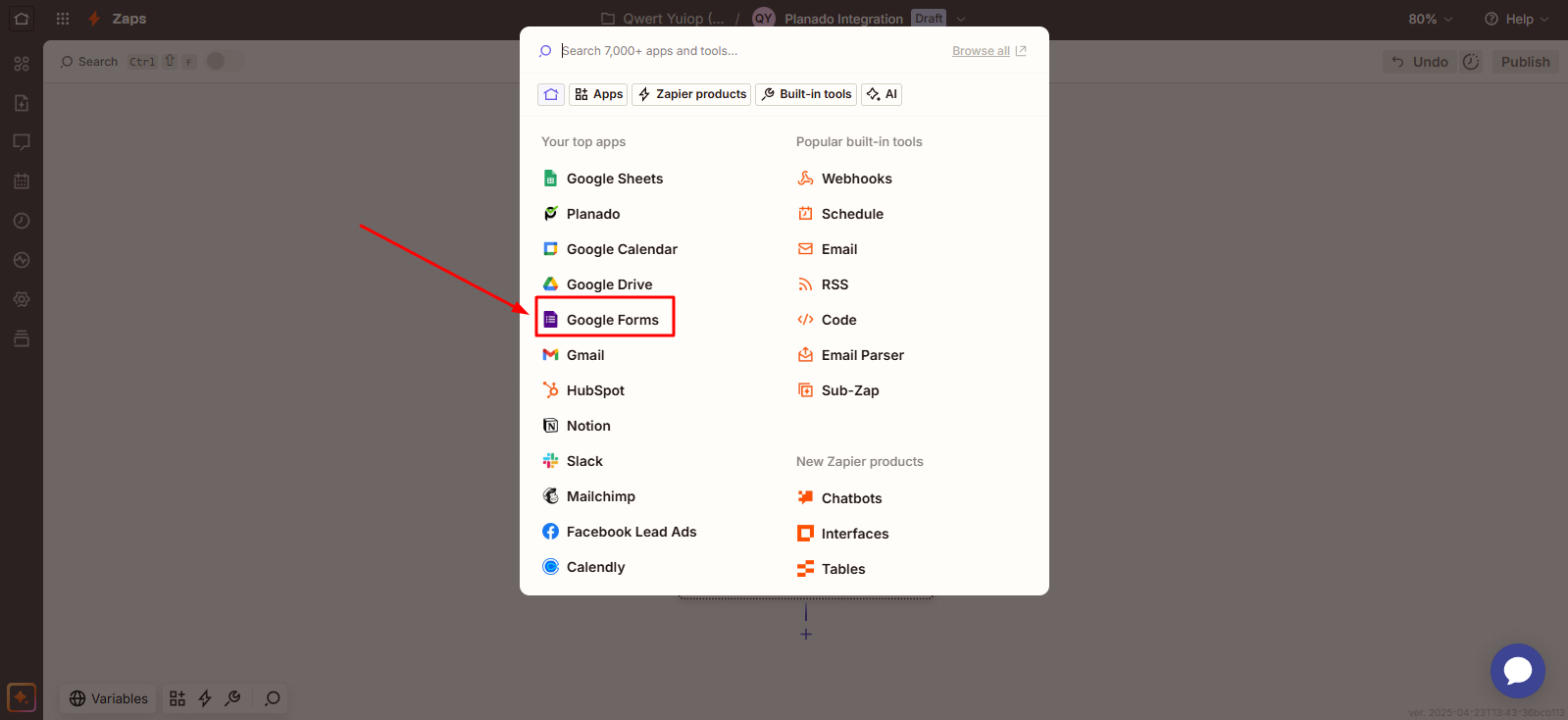Open the Help dropdown
The height and width of the screenshot is (720, 1568).
[1517, 19]
